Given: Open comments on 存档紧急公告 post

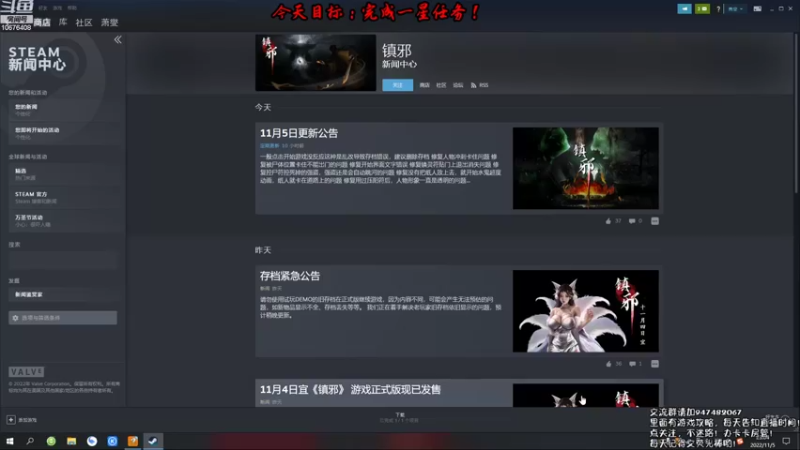Looking at the screenshot, I should tap(632, 364).
